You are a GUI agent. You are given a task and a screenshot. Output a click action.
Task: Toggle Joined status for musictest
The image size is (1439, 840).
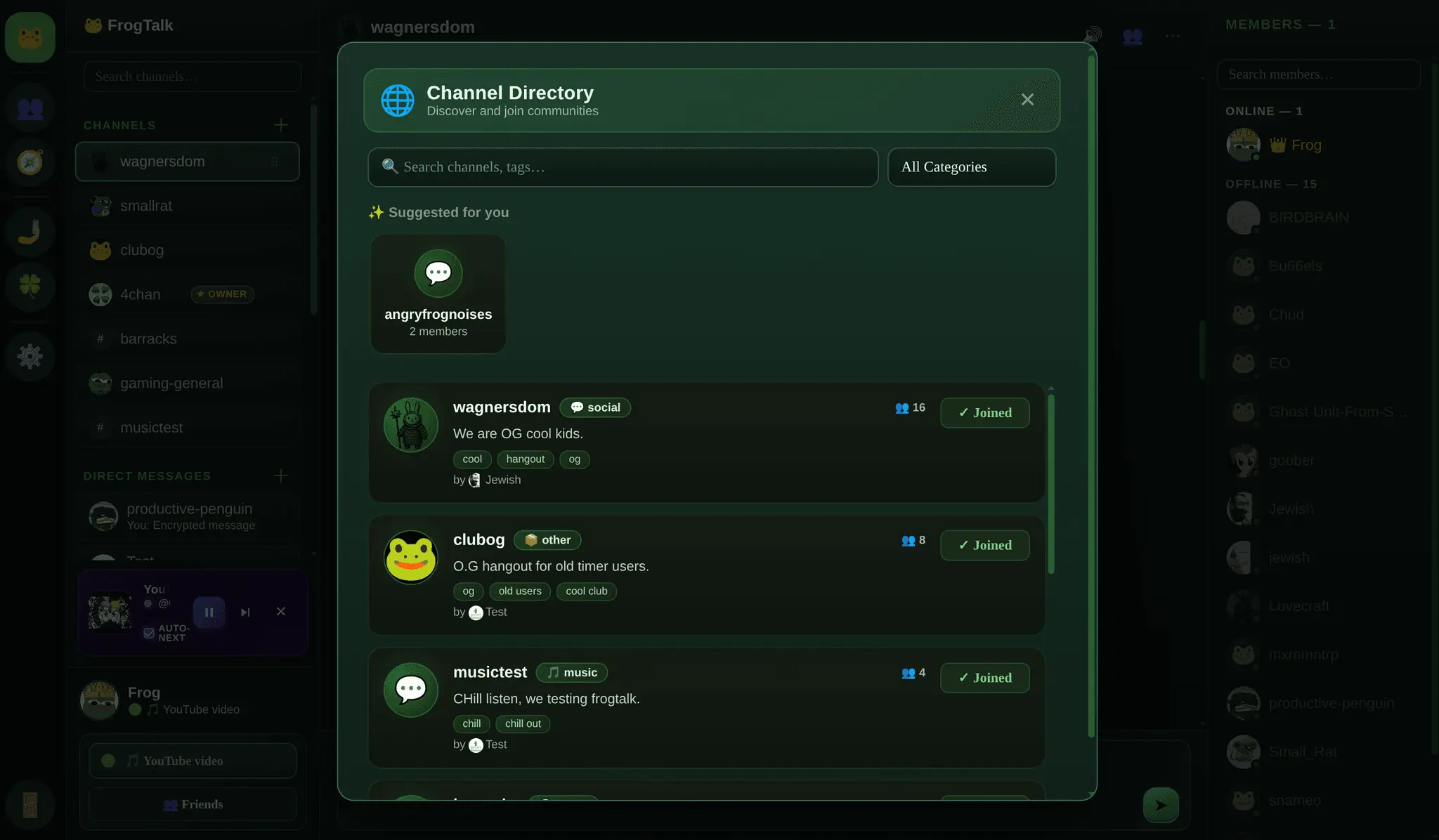click(x=985, y=678)
